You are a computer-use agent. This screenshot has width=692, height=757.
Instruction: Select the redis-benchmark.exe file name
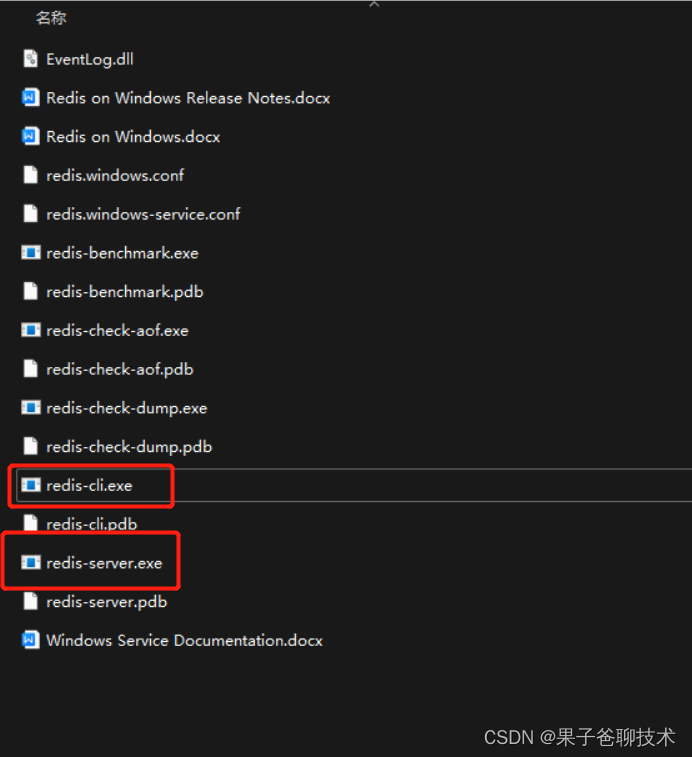122,253
